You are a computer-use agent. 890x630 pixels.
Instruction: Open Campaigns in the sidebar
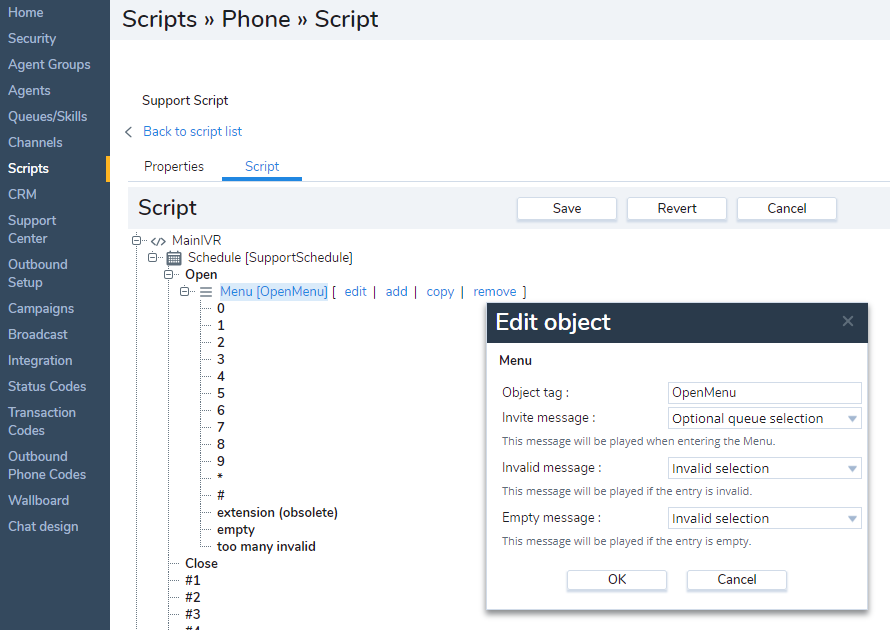[x=41, y=309]
